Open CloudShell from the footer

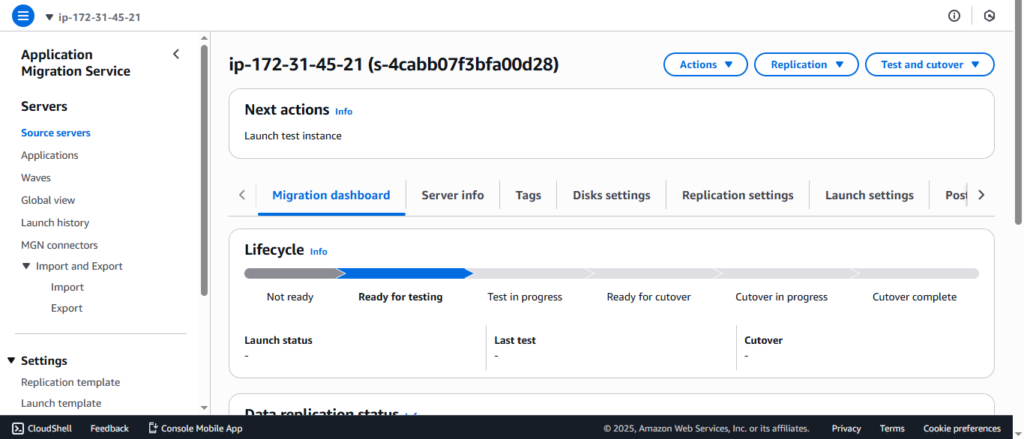(x=40, y=428)
